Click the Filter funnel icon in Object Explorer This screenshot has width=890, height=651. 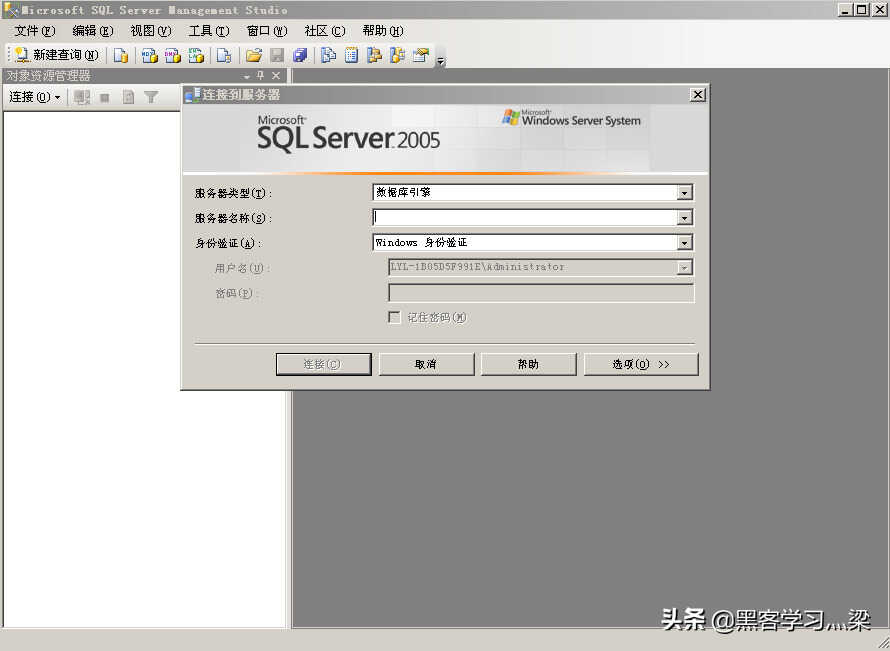pyautogui.click(x=151, y=98)
